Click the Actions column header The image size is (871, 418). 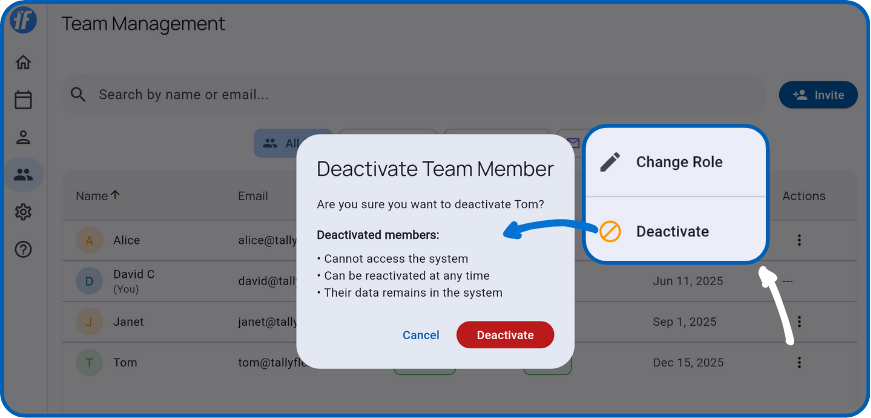pos(804,196)
